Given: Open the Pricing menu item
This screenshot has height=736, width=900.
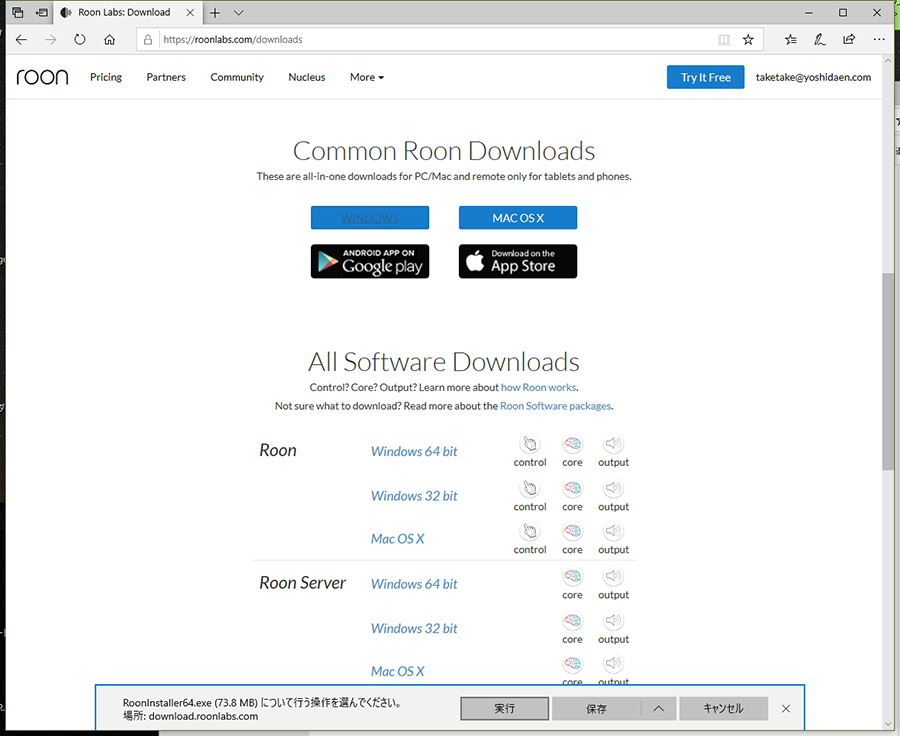Looking at the screenshot, I should [106, 77].
